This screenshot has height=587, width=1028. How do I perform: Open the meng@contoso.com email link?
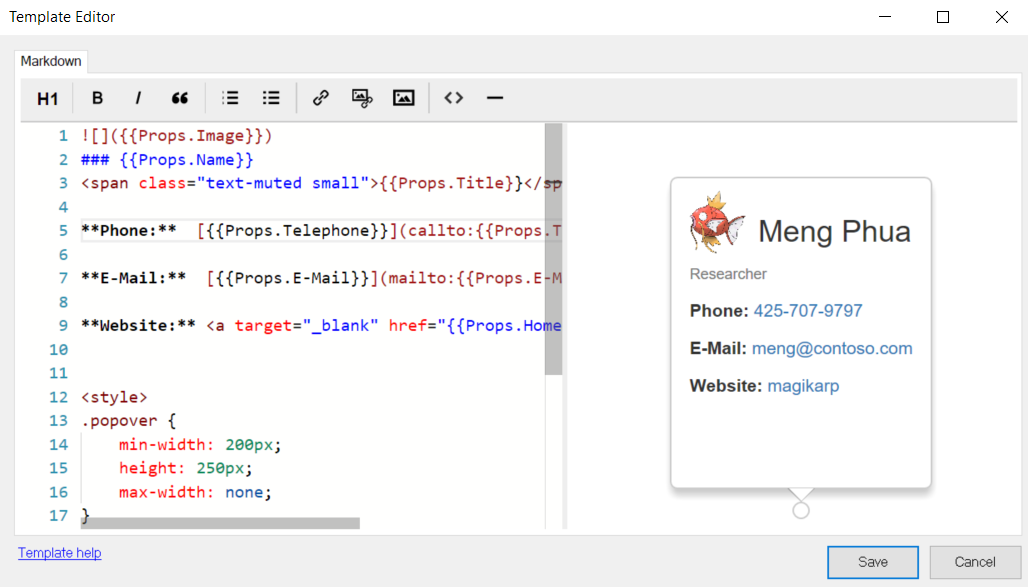click(x=832, y=348)
